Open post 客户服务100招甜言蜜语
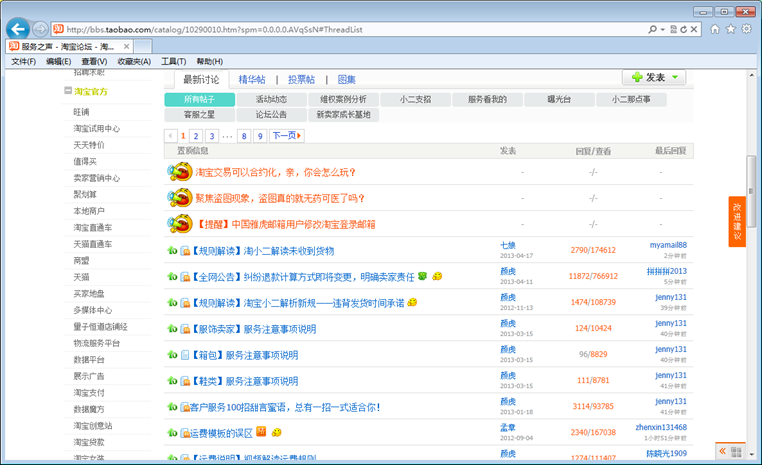 click(285, 407)
